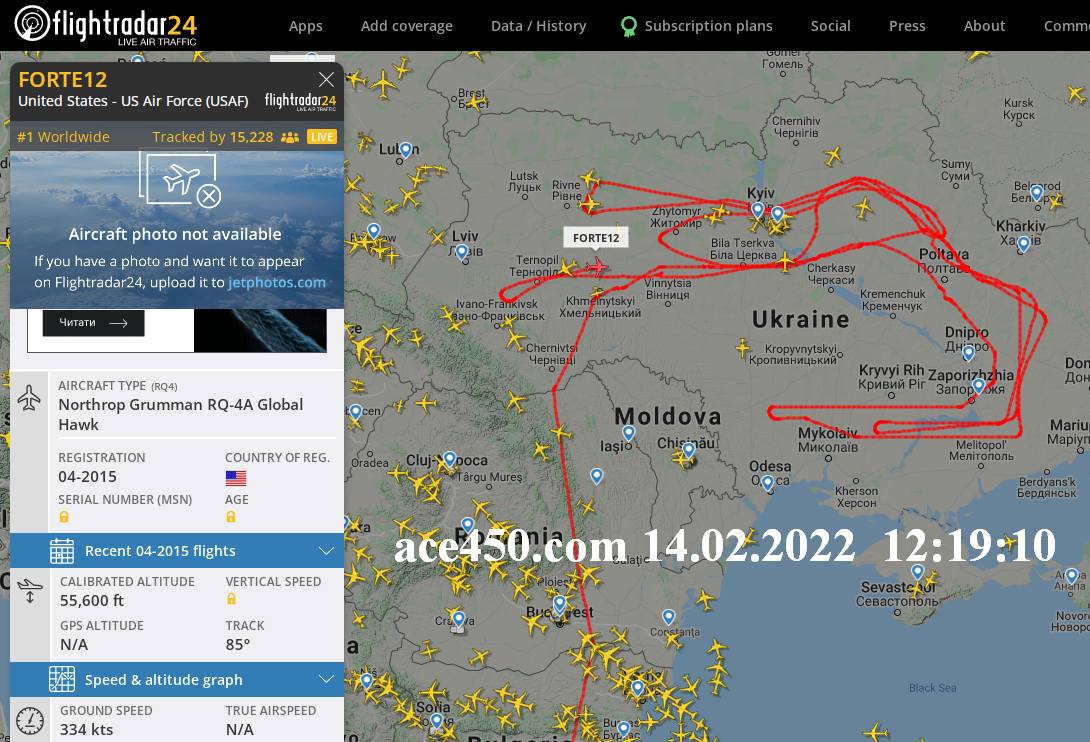
Task: Click the Читати button
Action: click(94, 323)
